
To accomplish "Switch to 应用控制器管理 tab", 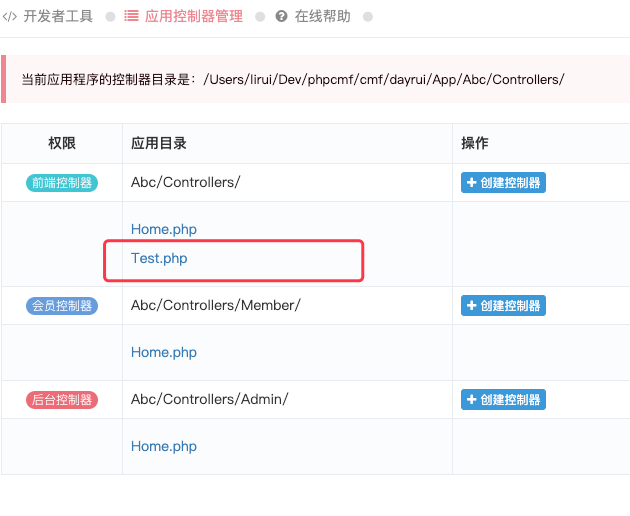I will tap(194, 16).
